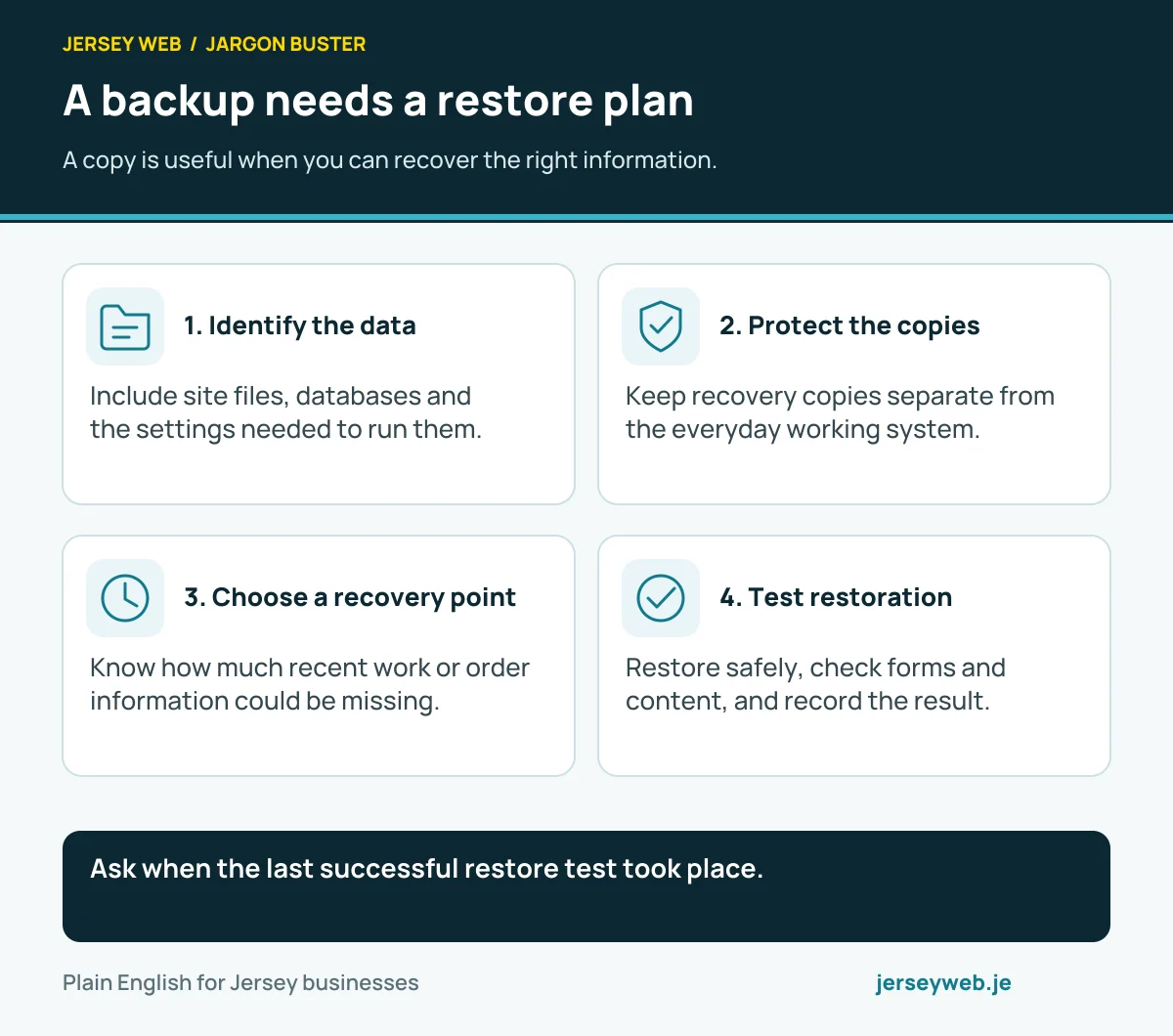Viewport: 1173px width, 1036px height.
Task: Click the text "Include site files, databases and the settings needed to run them."
Action: (285, 412)
